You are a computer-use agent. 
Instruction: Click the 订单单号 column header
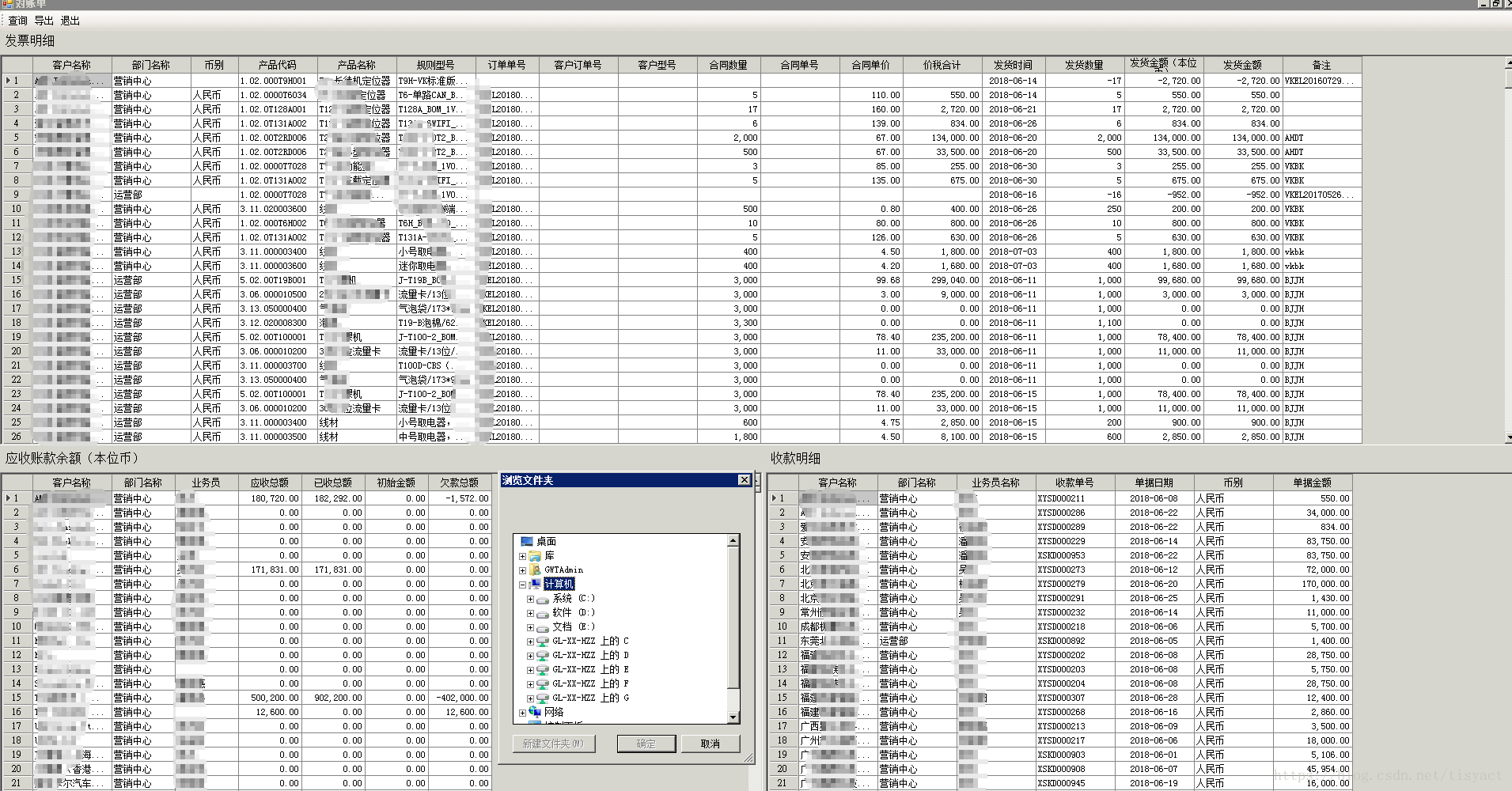pos(507,65)
